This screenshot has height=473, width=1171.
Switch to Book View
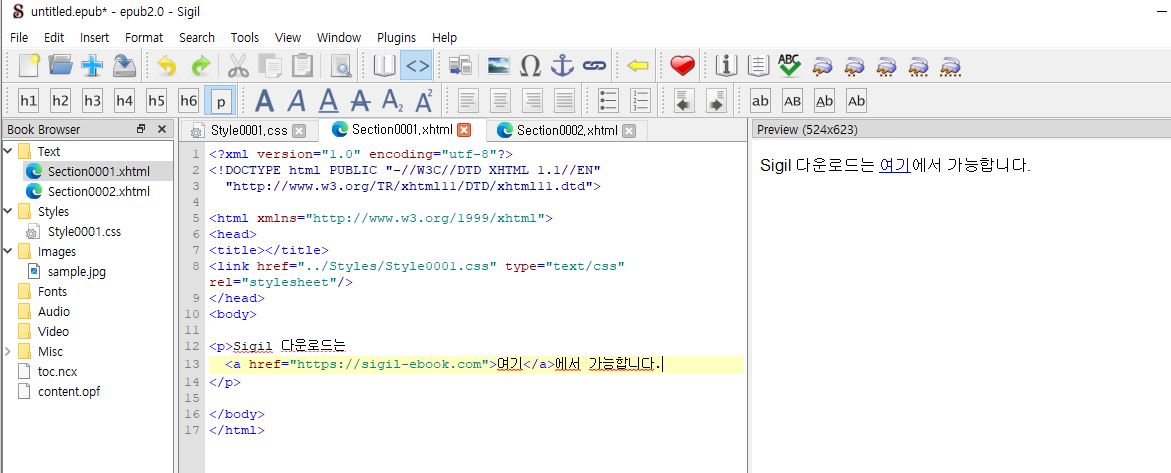tap(384, 66)
